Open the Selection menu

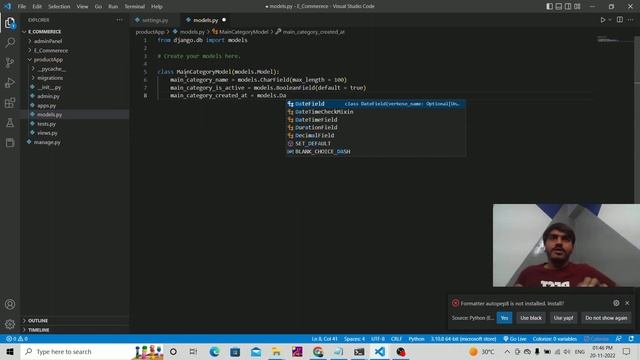point(59,7)
